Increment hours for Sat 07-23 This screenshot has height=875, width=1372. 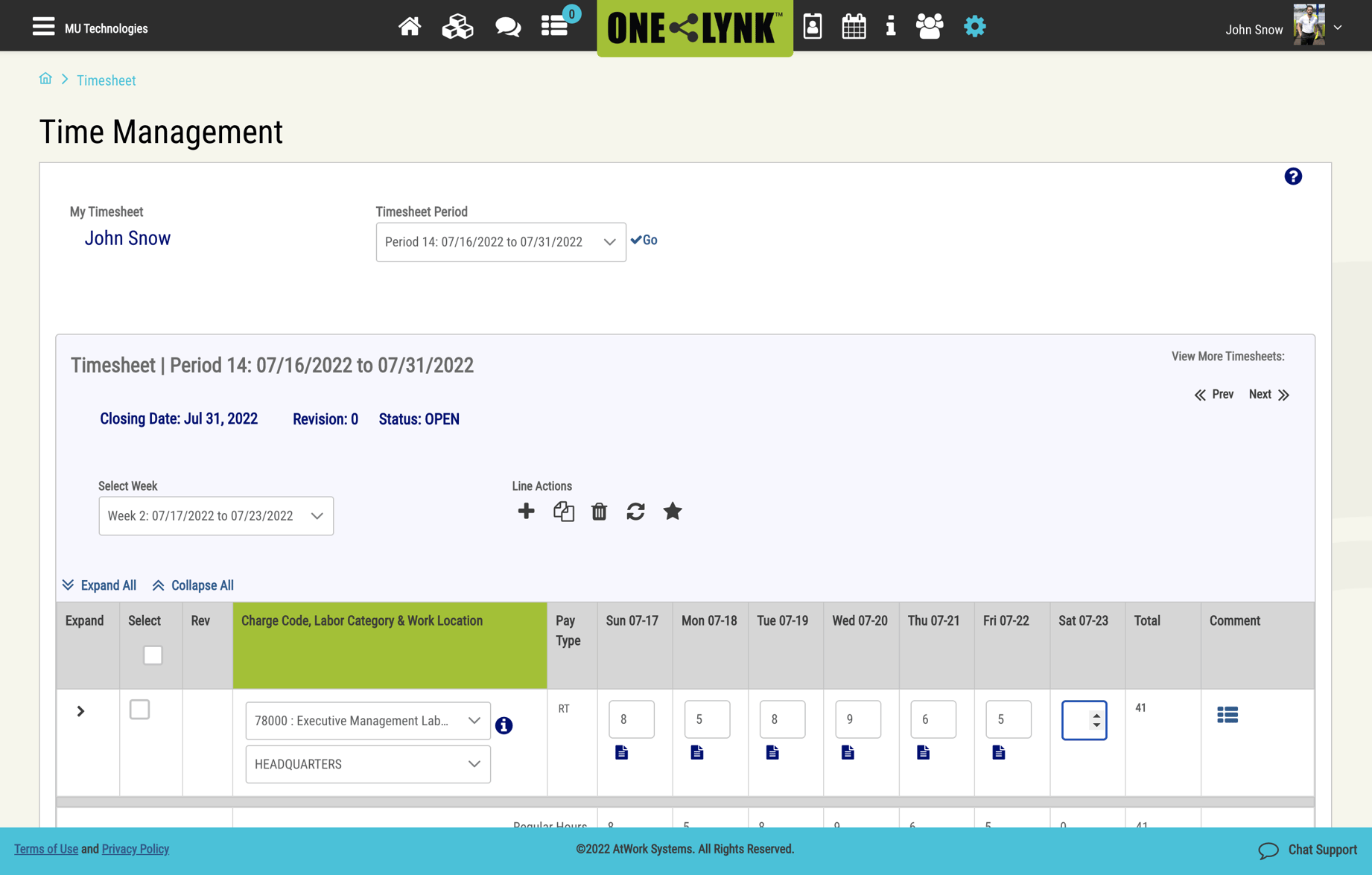coord(1096,716)
